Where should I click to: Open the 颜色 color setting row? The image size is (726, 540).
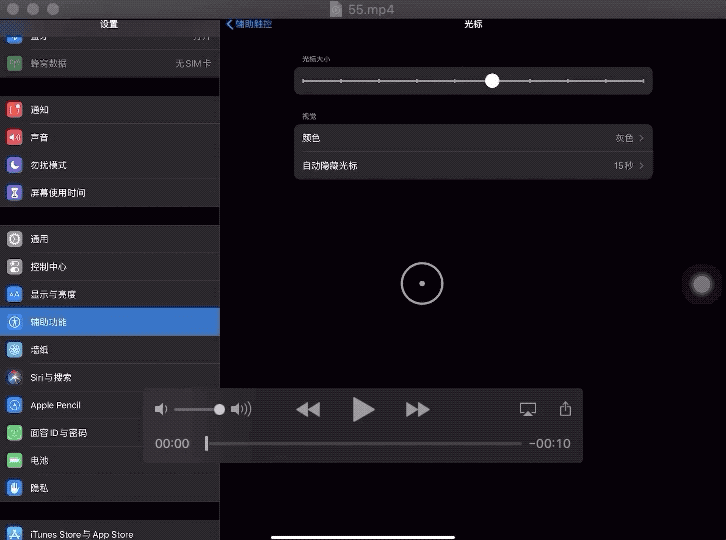pyautogui.click(x=473, y=138)
